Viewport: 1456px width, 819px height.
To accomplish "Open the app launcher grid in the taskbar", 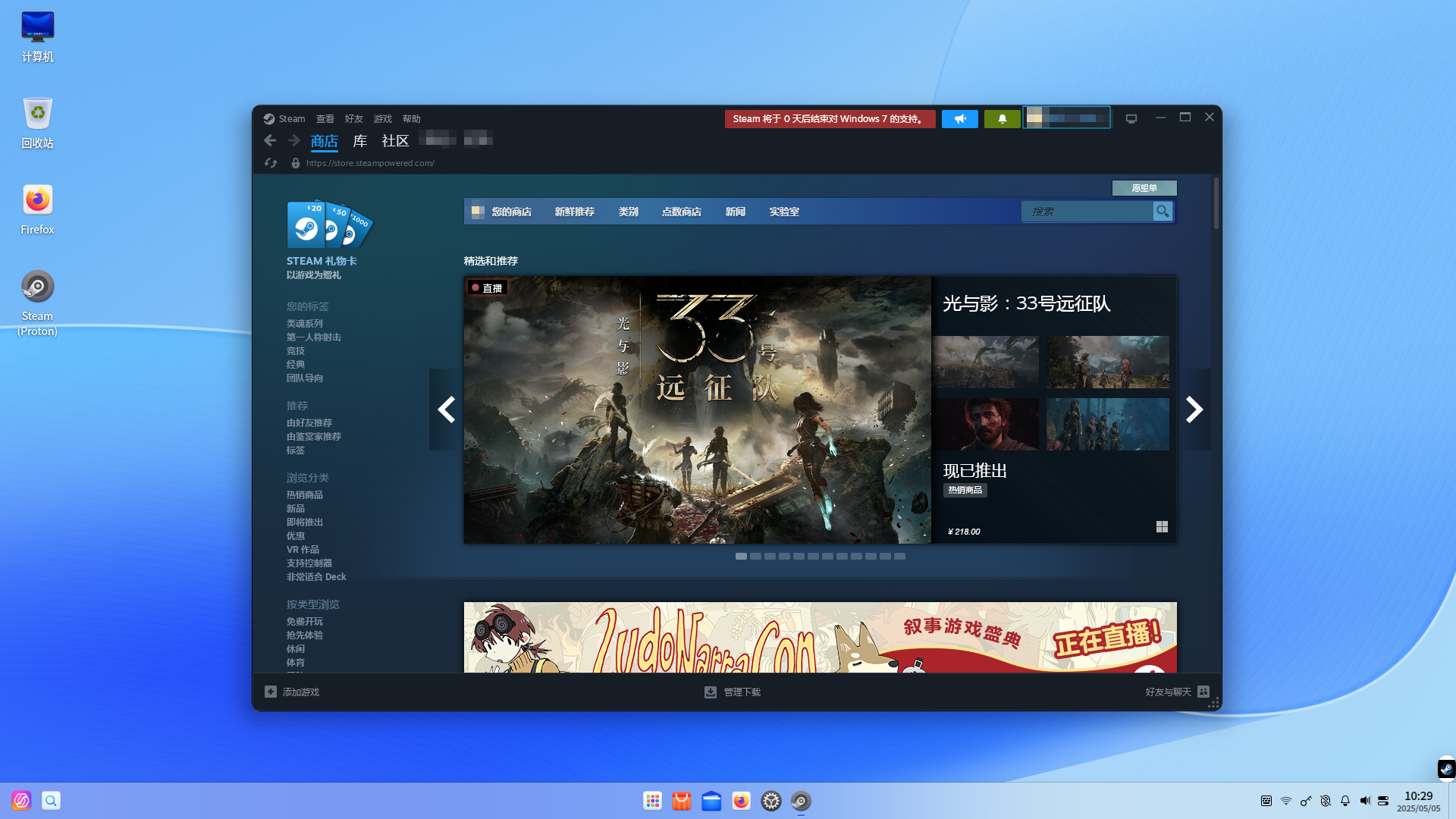I will click(653, 801).
